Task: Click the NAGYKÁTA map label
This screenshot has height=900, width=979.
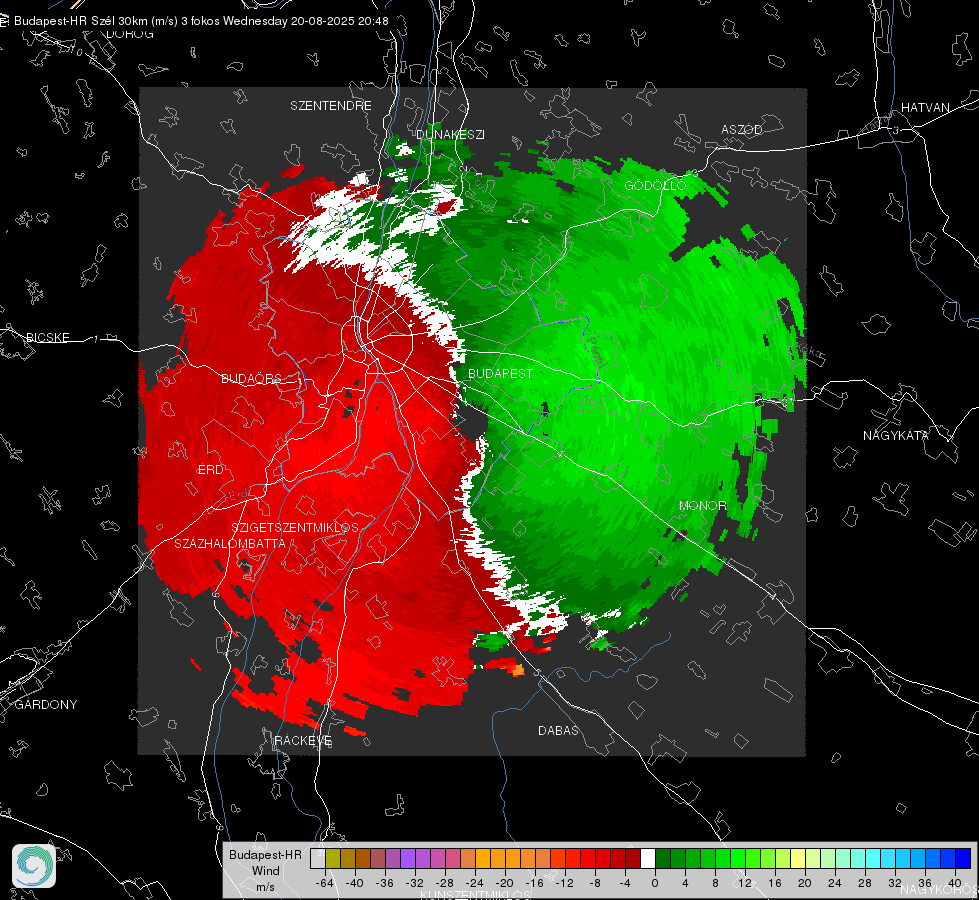Action: [x=895, y=436]
